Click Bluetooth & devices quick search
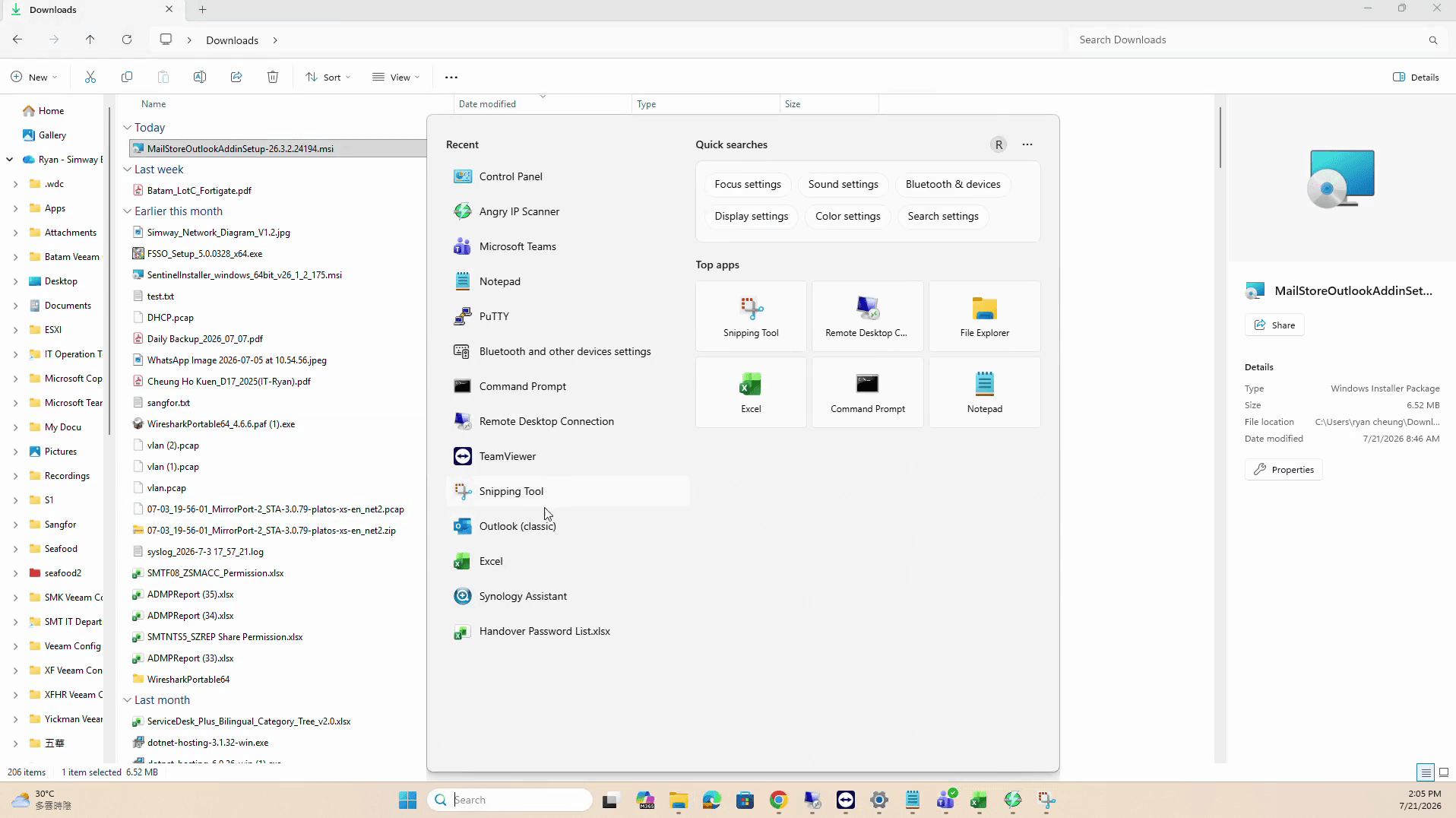Viewport: 1456px width, 818px height. (x=953, y=184)
